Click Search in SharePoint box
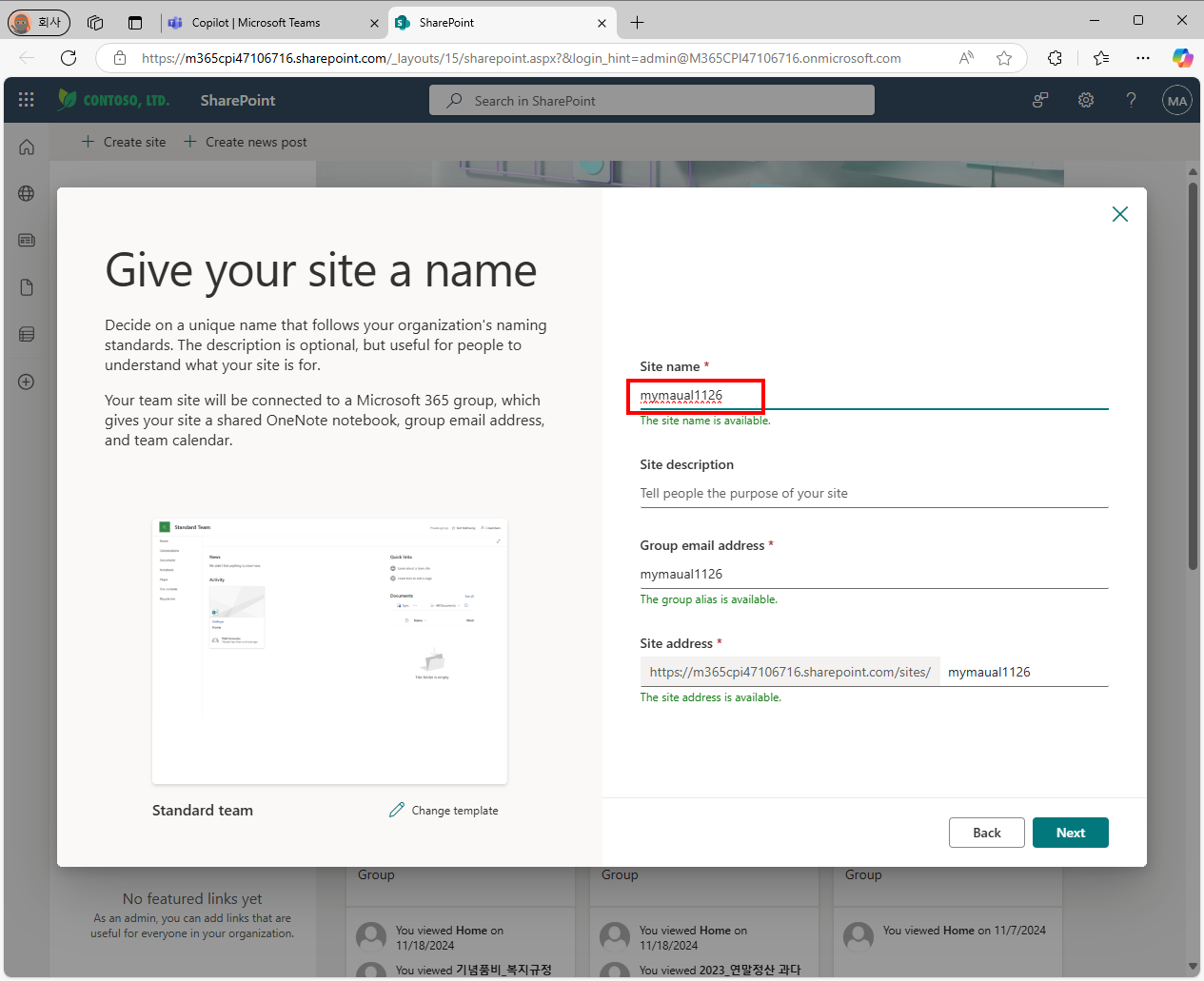This screenshot has width=1204, height=981. click(x=651, y=100)
